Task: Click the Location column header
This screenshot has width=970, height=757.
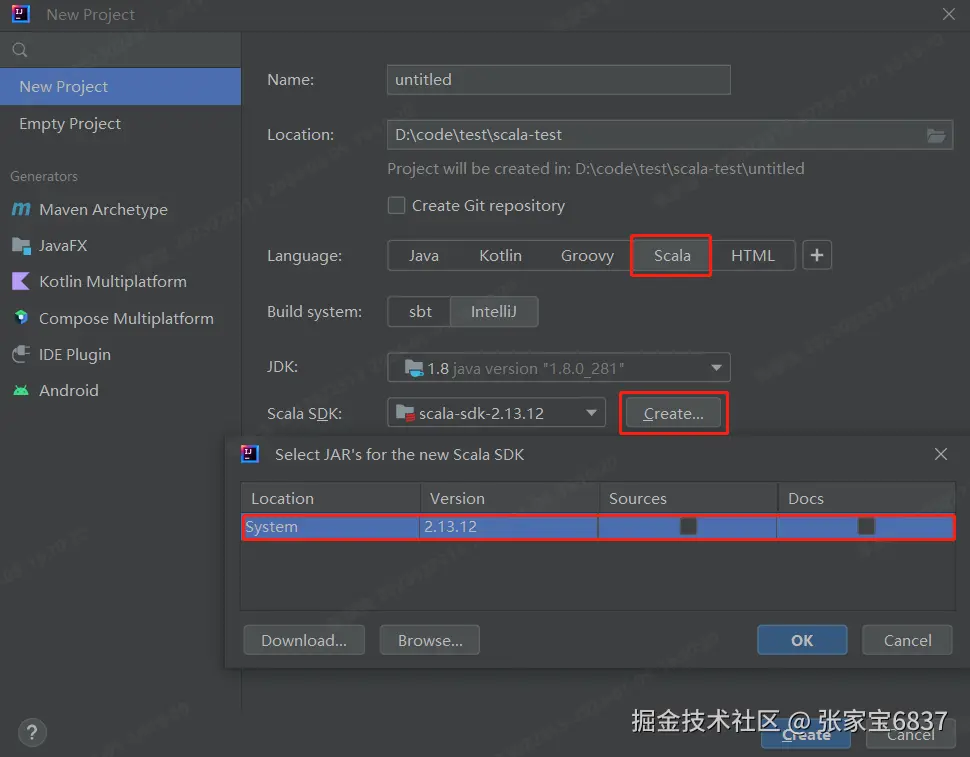Action: tap(330, 498)
